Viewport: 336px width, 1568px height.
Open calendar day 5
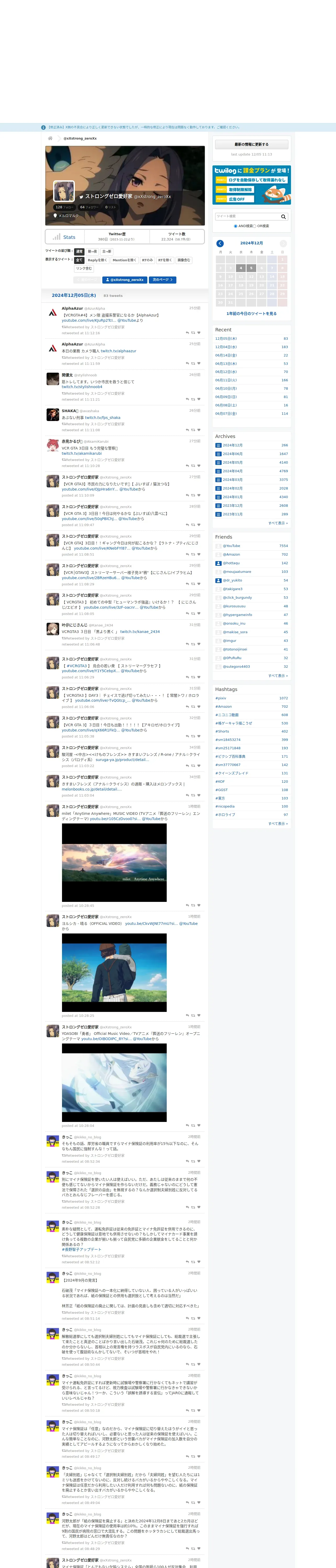click(251, 268)
